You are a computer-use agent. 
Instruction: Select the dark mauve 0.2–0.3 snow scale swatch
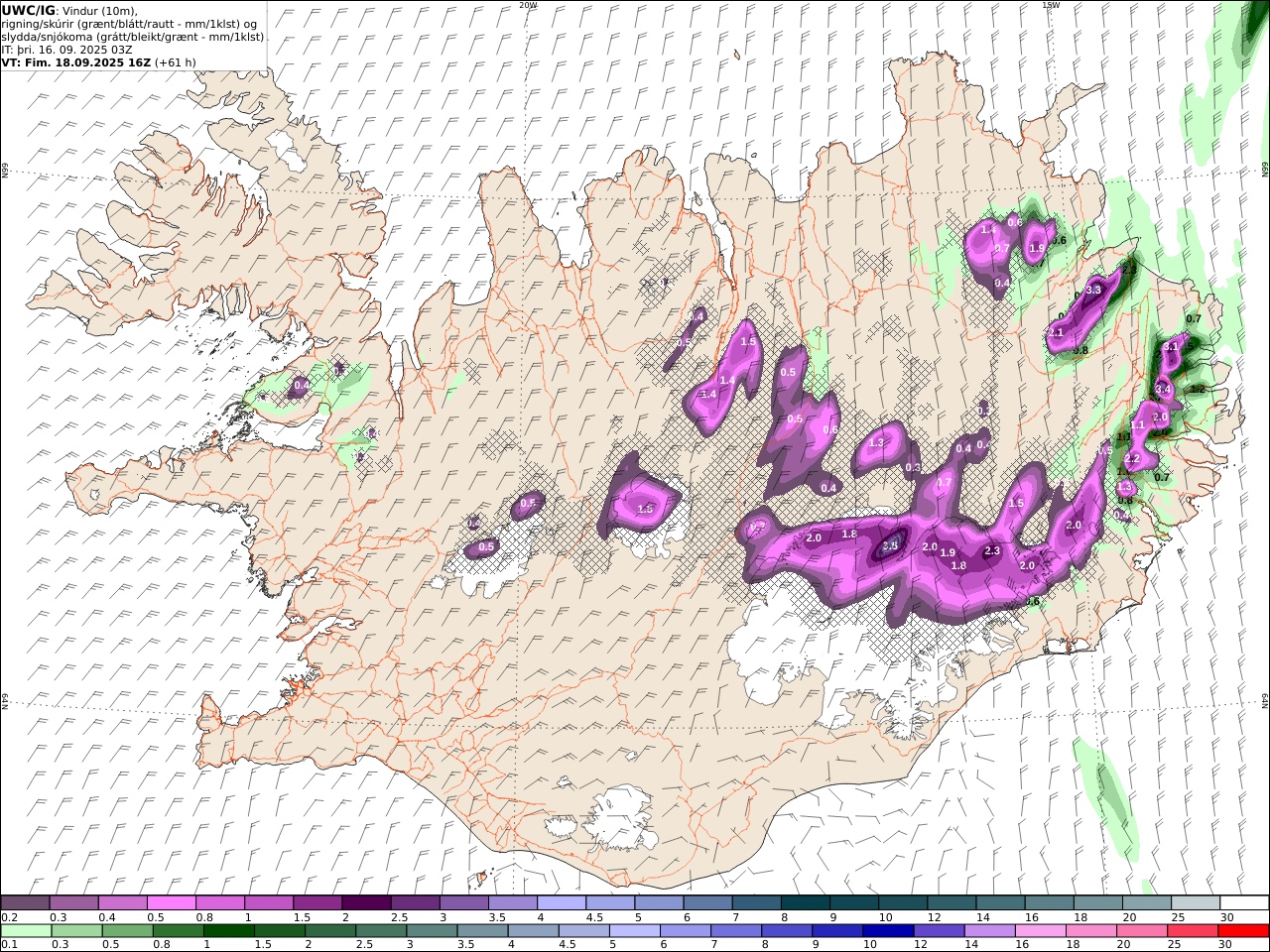25,903
